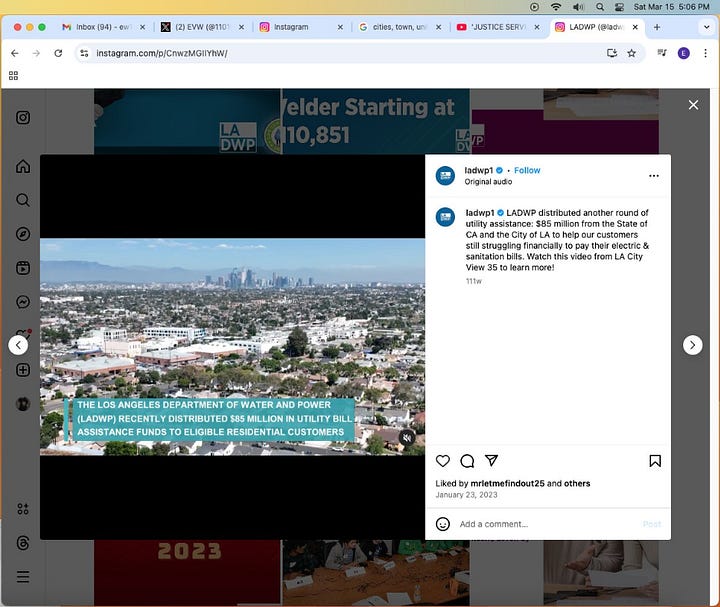Open Spotlight search in menu bar
The height and width of the screenshot is (607, 720).
pyautogui.click(x=600, y=7)
